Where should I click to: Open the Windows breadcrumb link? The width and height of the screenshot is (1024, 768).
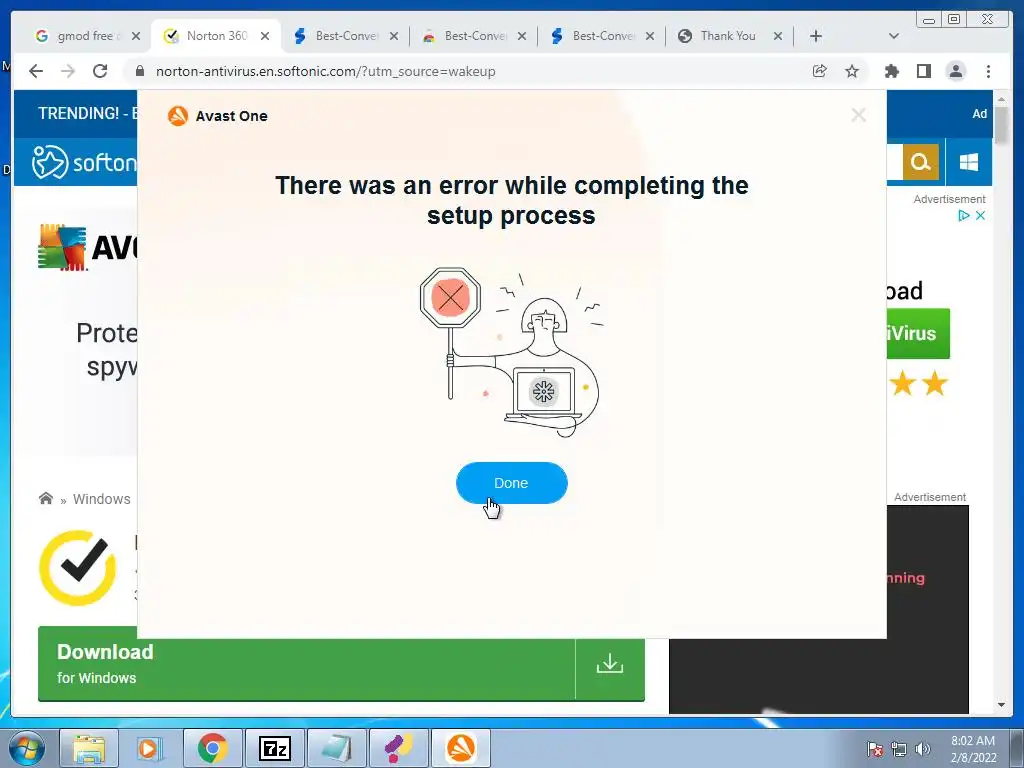[x=101, y=499]
